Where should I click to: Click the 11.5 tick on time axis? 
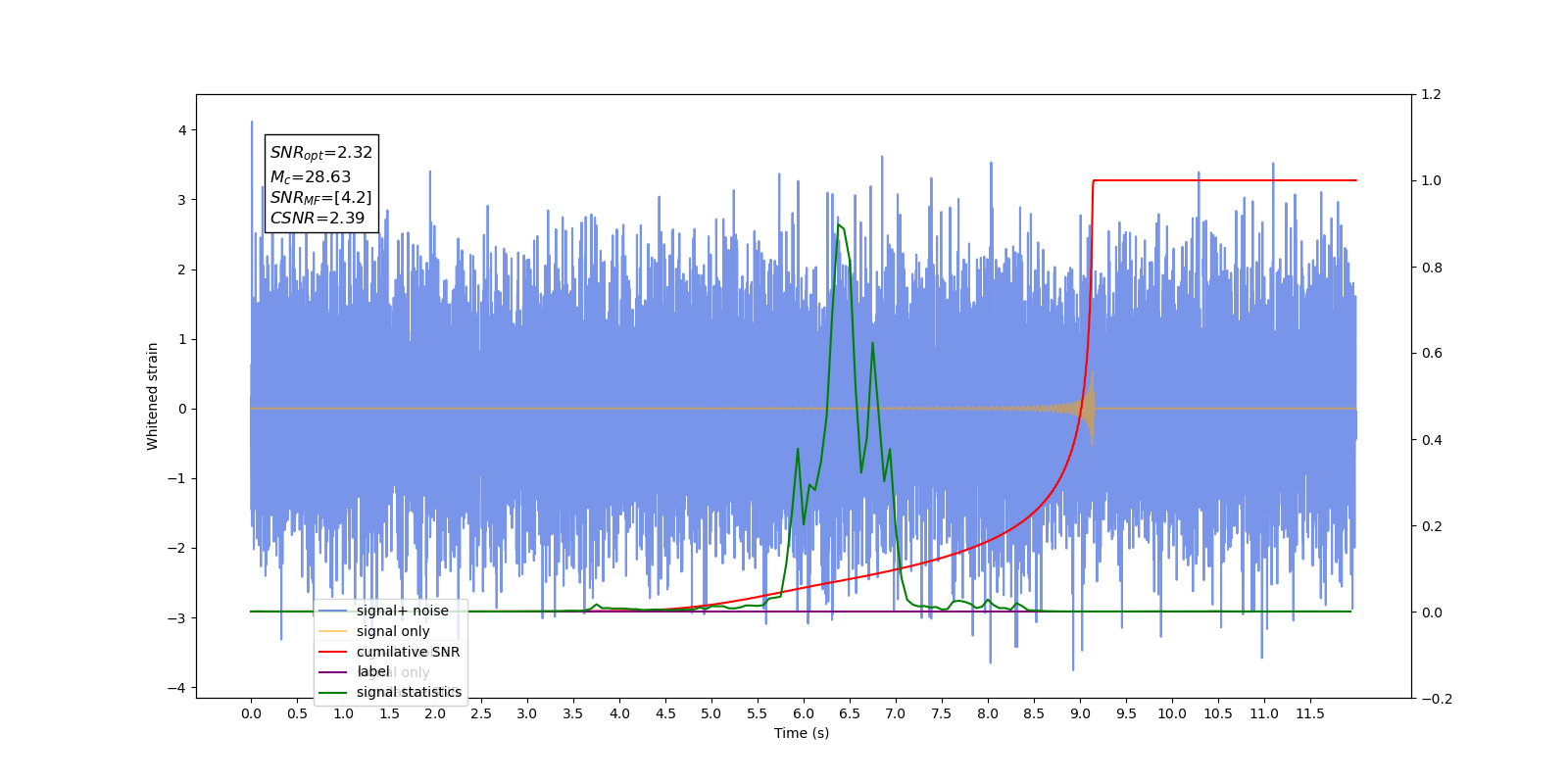tap(1310, 713)
